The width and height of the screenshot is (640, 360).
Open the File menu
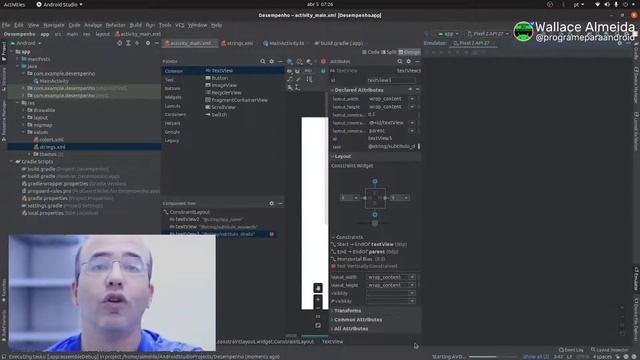coord(6,25)
